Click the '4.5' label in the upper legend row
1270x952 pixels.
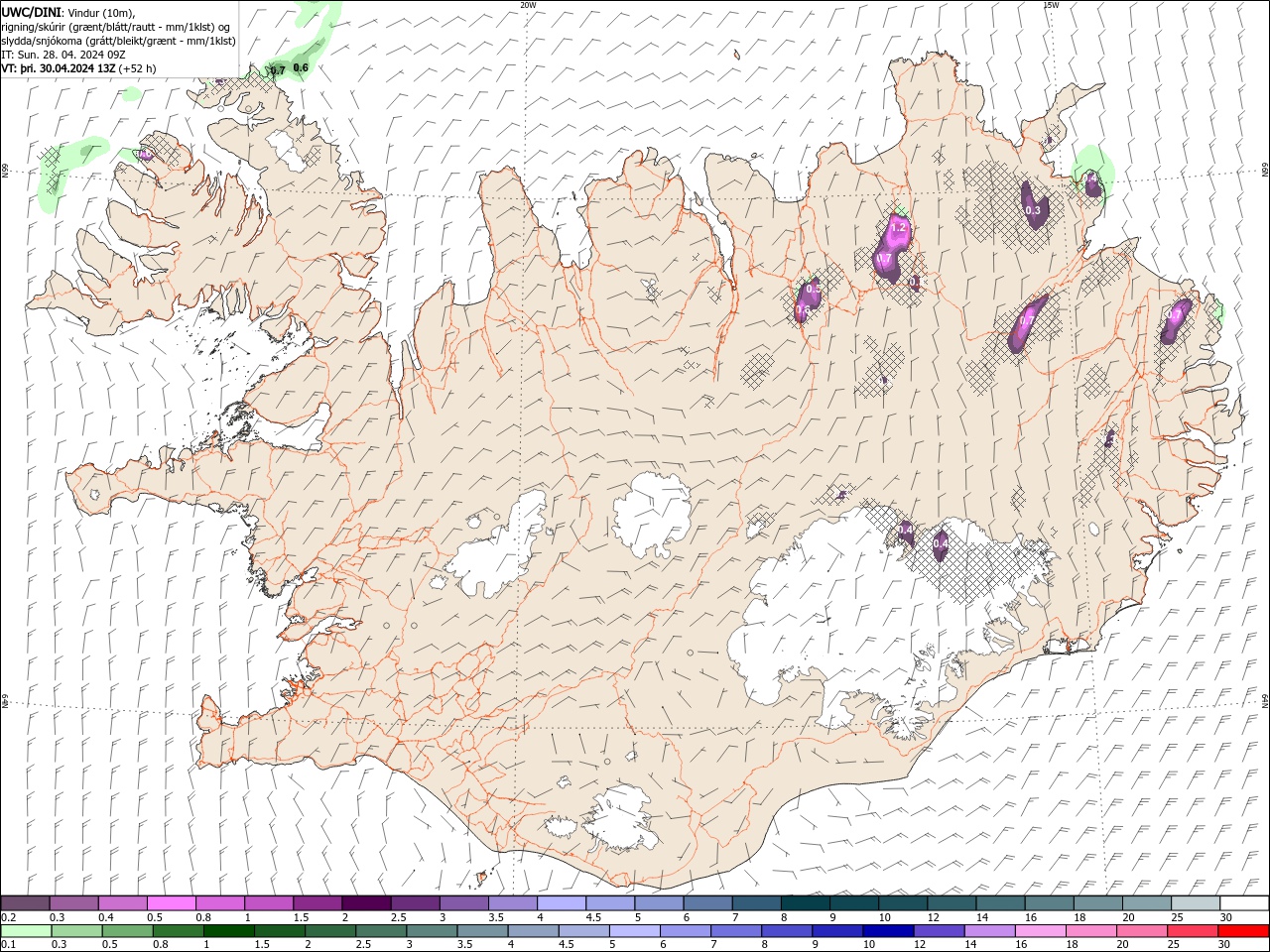tap(593, 917)
